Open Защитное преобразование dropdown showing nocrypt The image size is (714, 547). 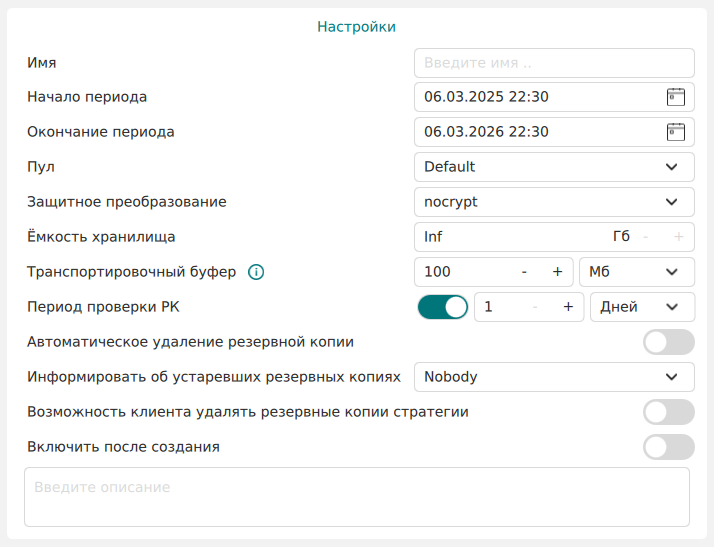coord(553,202)
